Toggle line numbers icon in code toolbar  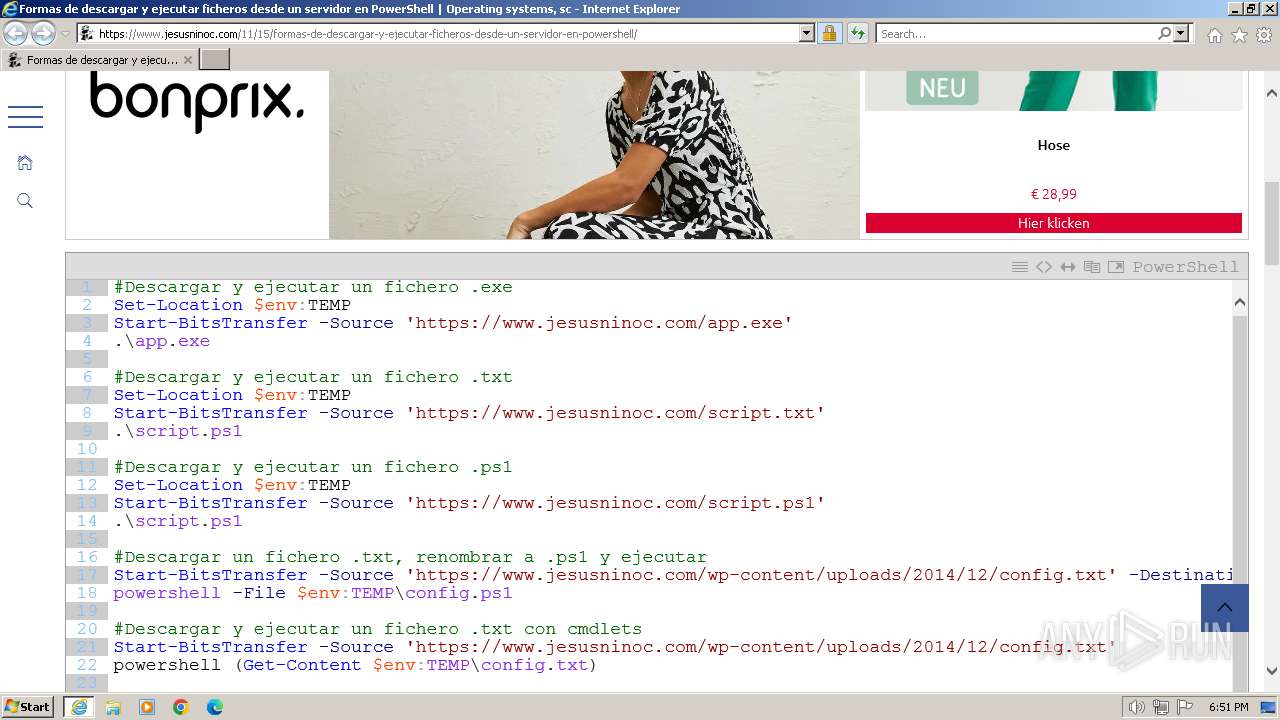(1020, 267)
